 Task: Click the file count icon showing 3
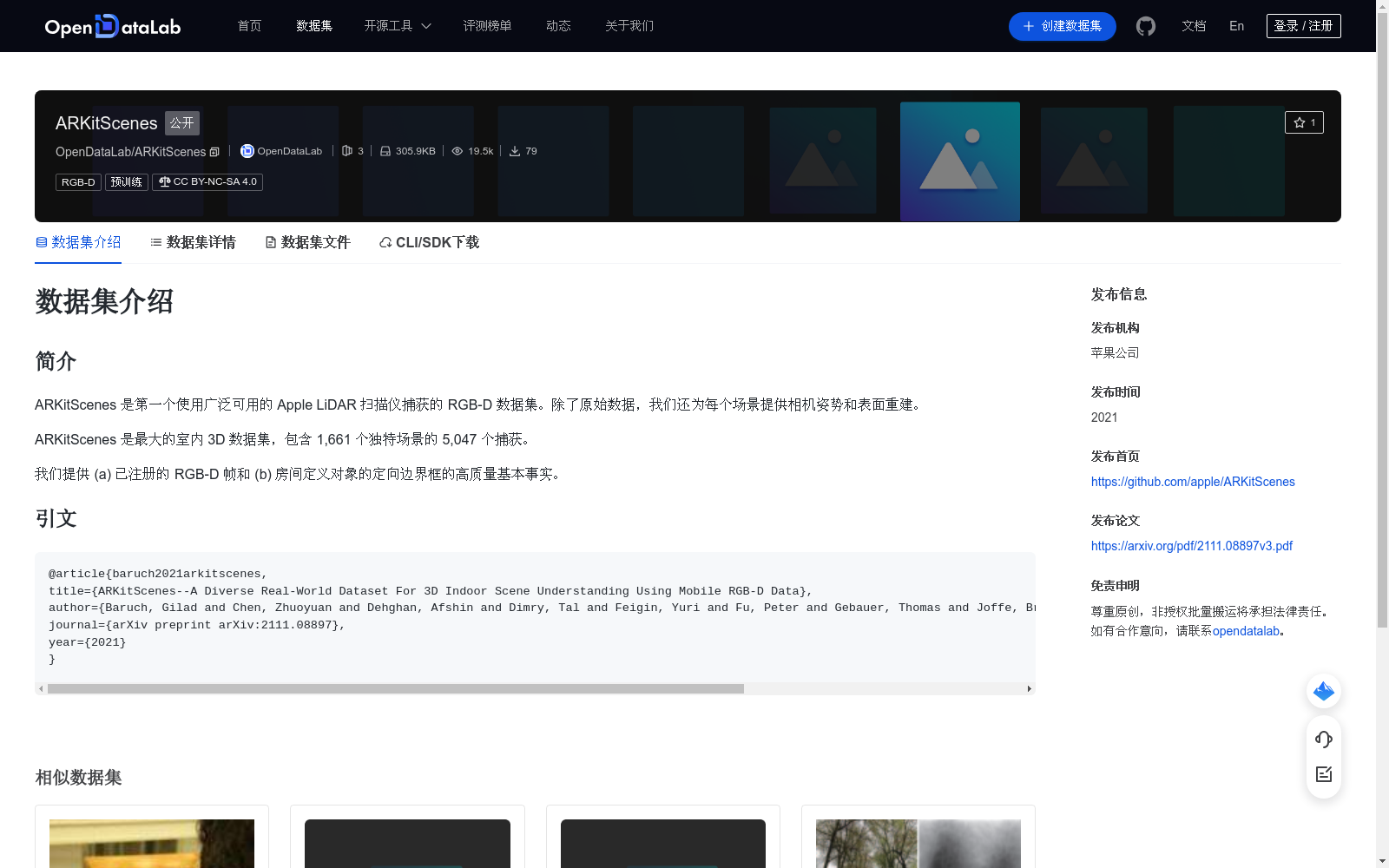coord(347,151)
